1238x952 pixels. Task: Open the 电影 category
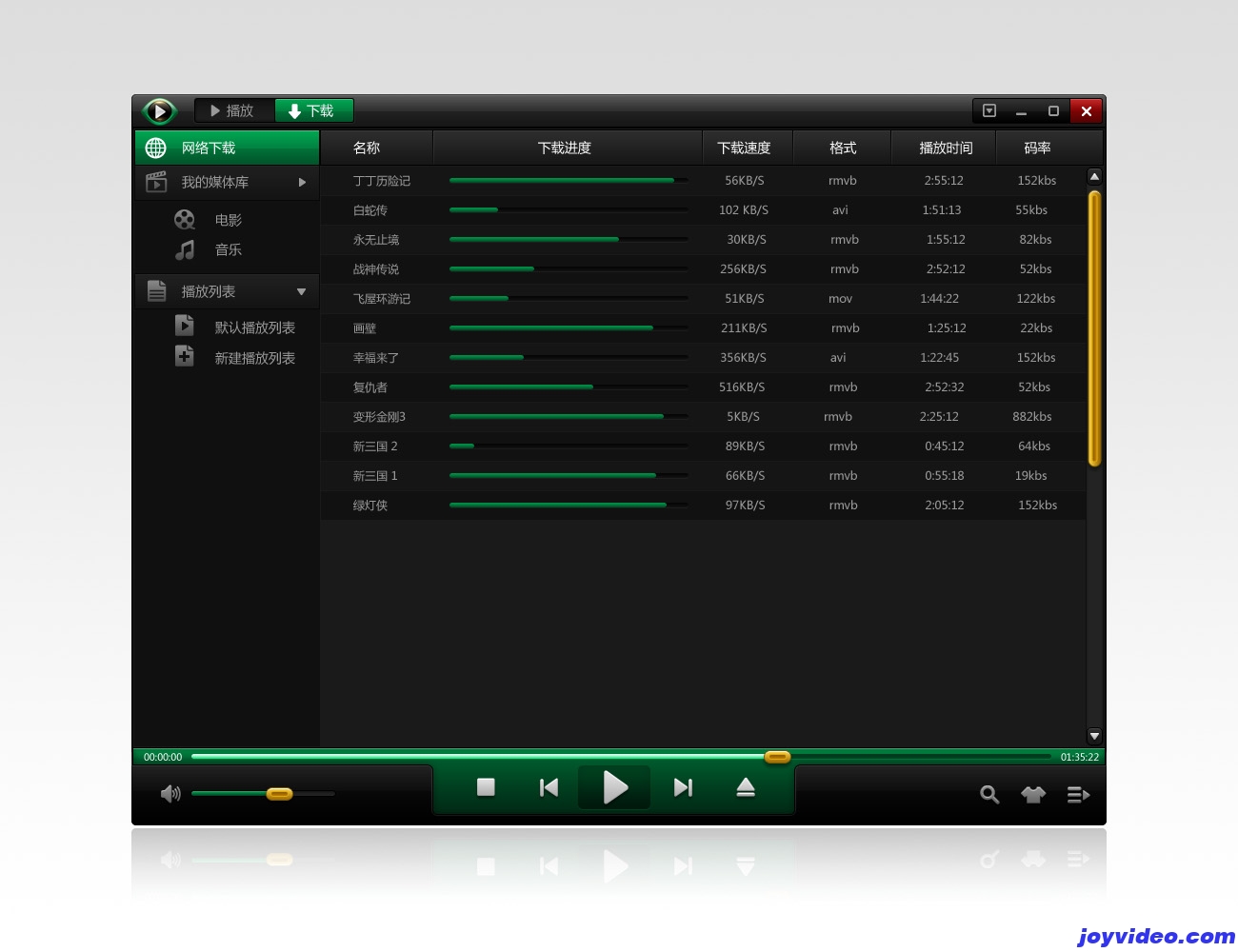pos(229,220)
